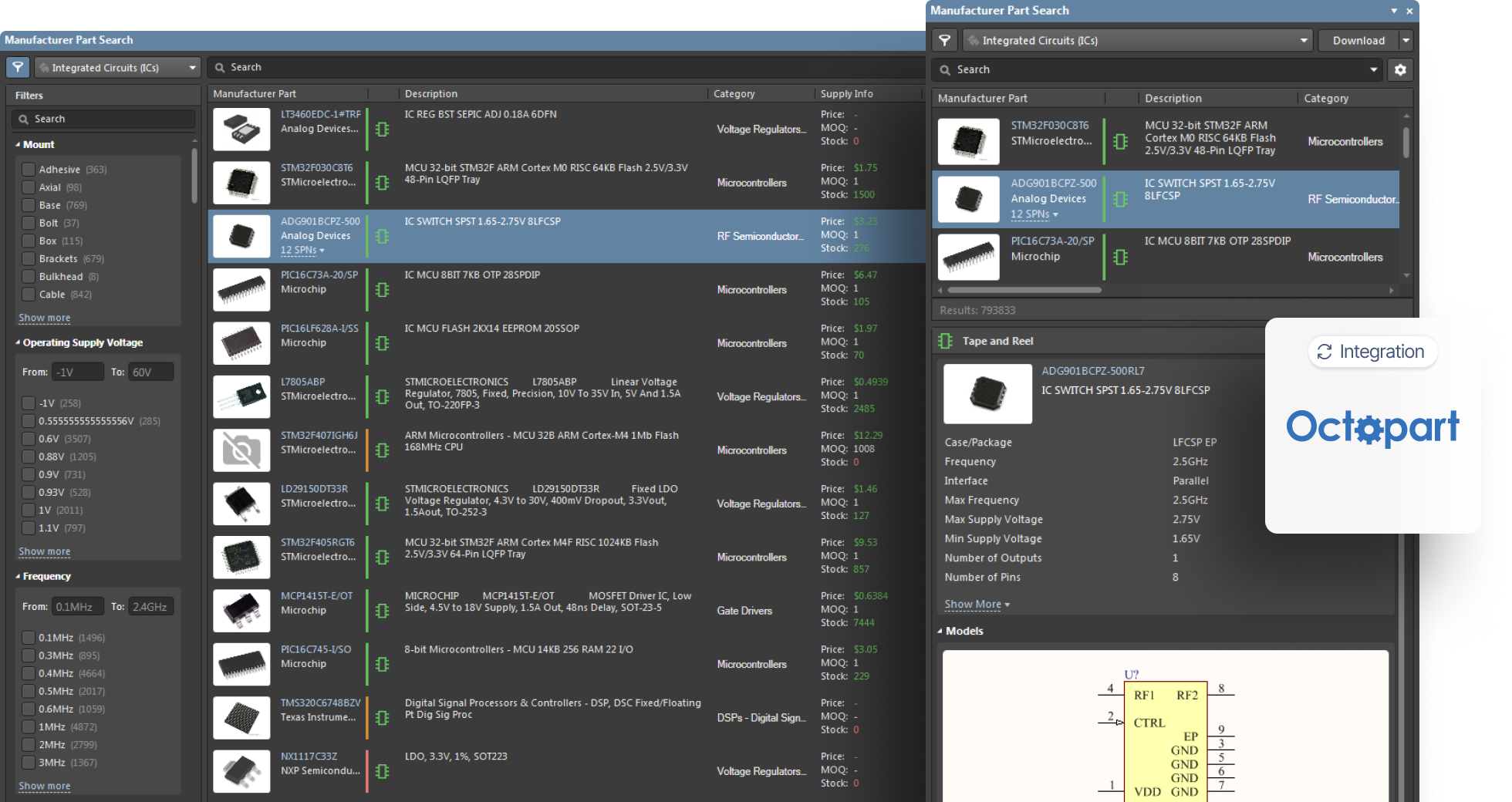Click the Filters panel vertical scrollbar
1512x802 pixels.
[x=194, y=176]
